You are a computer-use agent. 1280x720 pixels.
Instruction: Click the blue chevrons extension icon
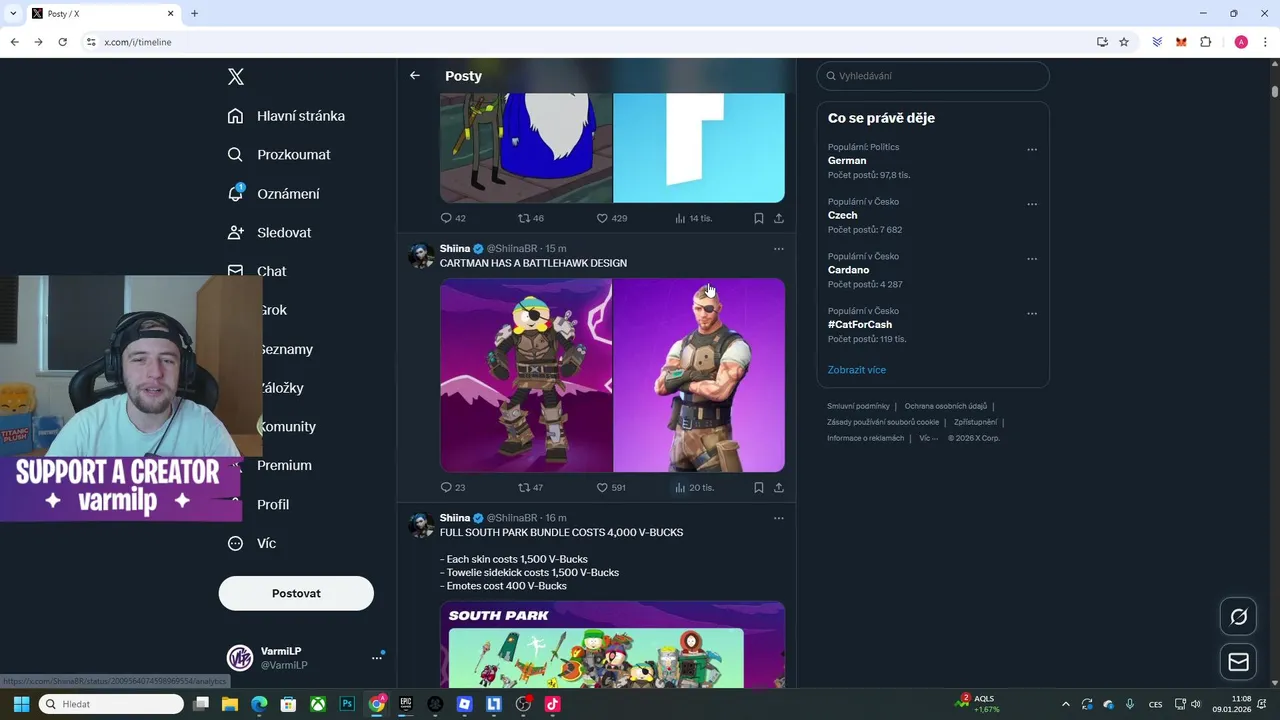pyautogui.click(x=1157, y=42)
